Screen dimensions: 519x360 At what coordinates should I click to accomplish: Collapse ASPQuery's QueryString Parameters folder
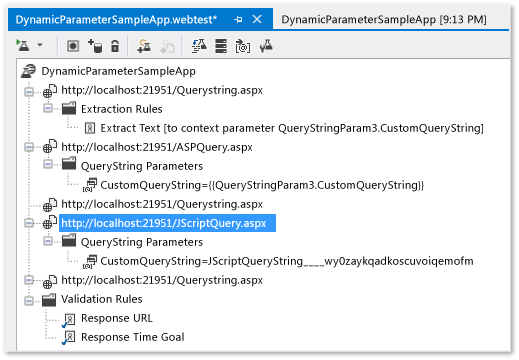pos(48,164)
